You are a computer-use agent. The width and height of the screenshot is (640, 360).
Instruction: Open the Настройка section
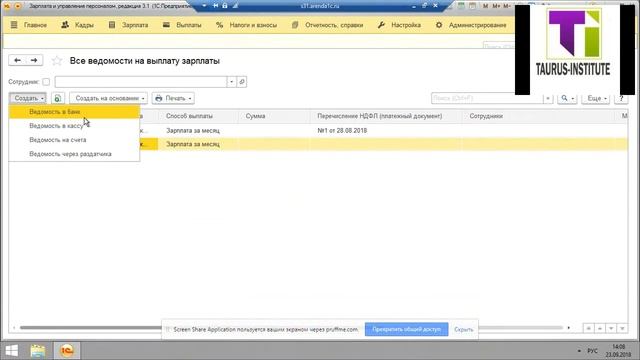[x=399, y=25]
